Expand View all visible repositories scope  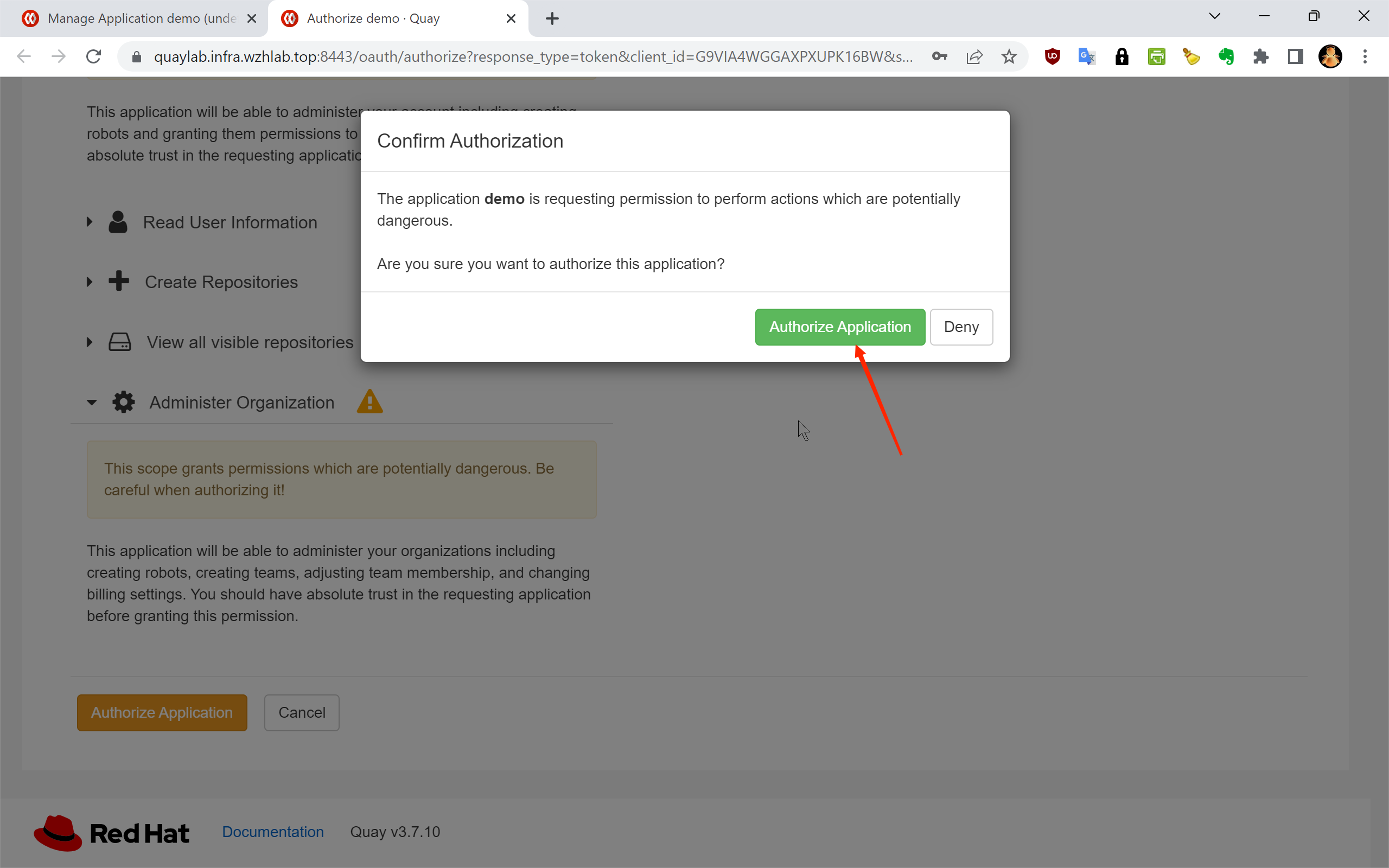(x=249, y=342)
